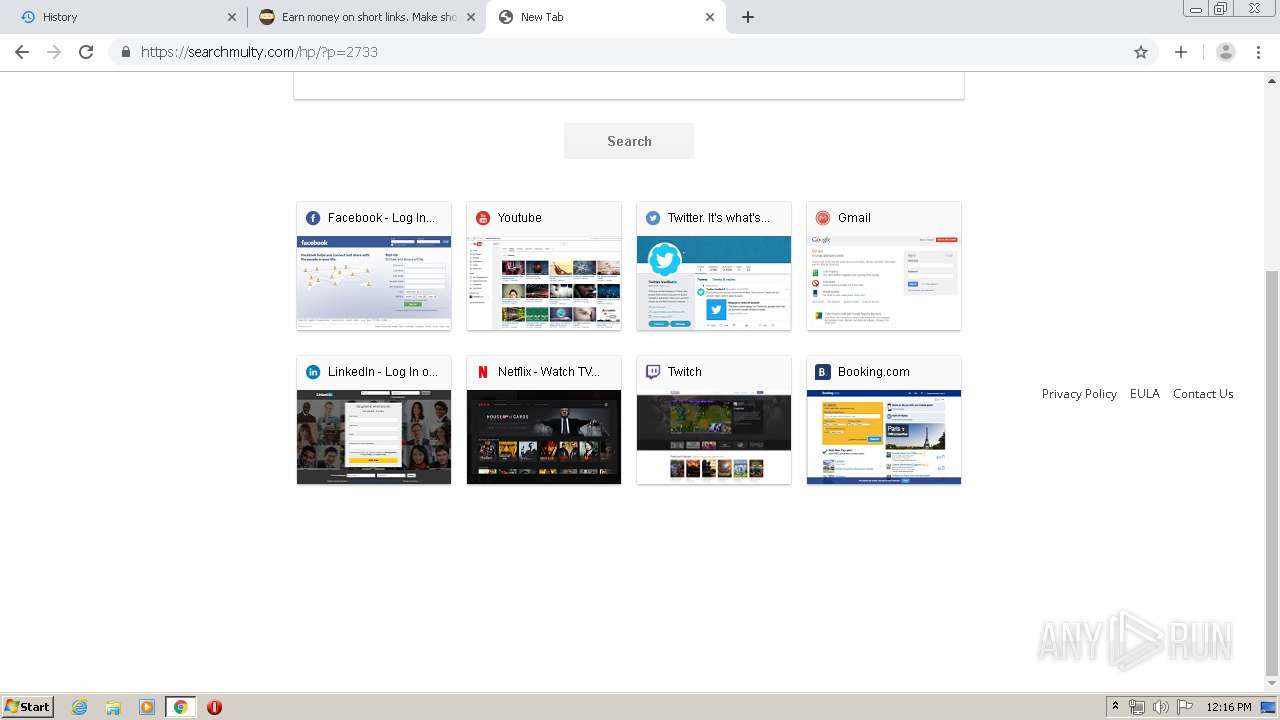Click the search text box on the page

coord(629,86)
